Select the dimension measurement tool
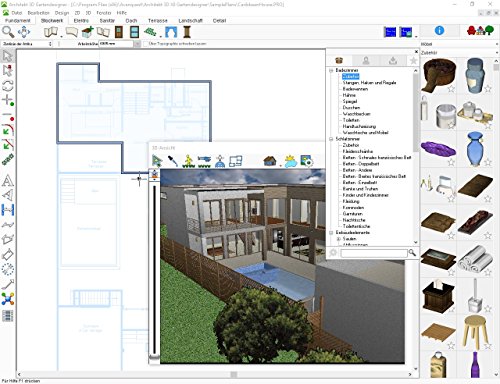 pyautogui.click(x=8, y=210)
